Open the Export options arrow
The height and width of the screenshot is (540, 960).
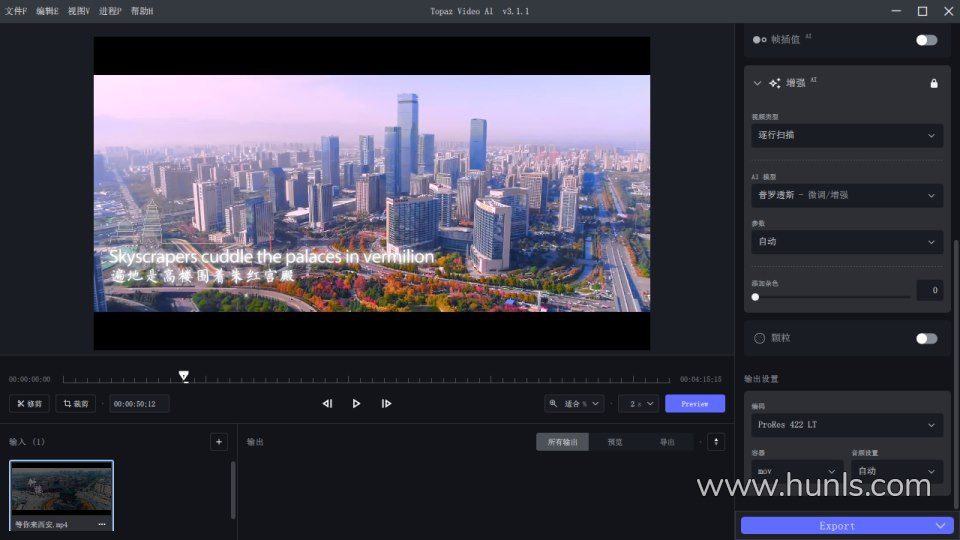point(941,526)
